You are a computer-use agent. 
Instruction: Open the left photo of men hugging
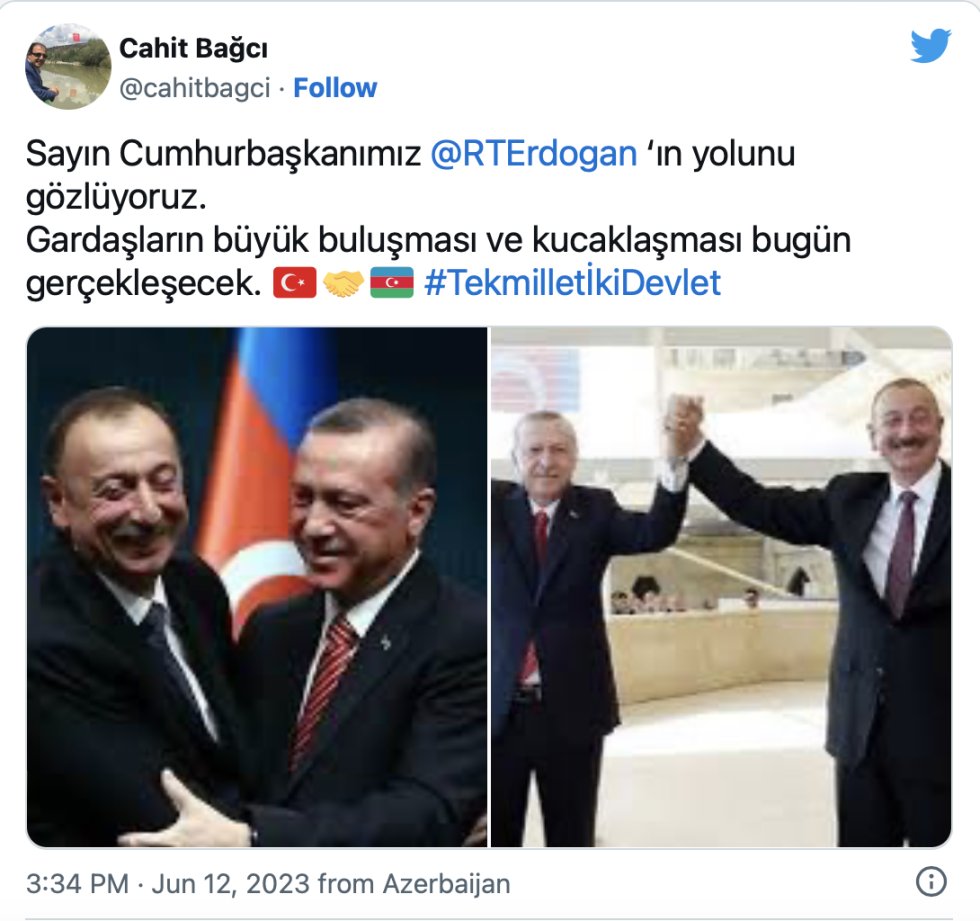pos(257,587)
